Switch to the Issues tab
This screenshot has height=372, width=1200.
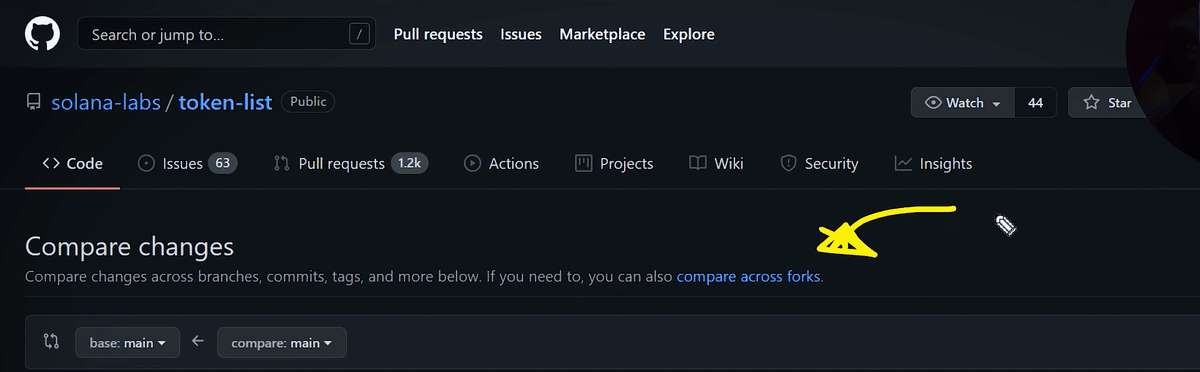point(187,163)
